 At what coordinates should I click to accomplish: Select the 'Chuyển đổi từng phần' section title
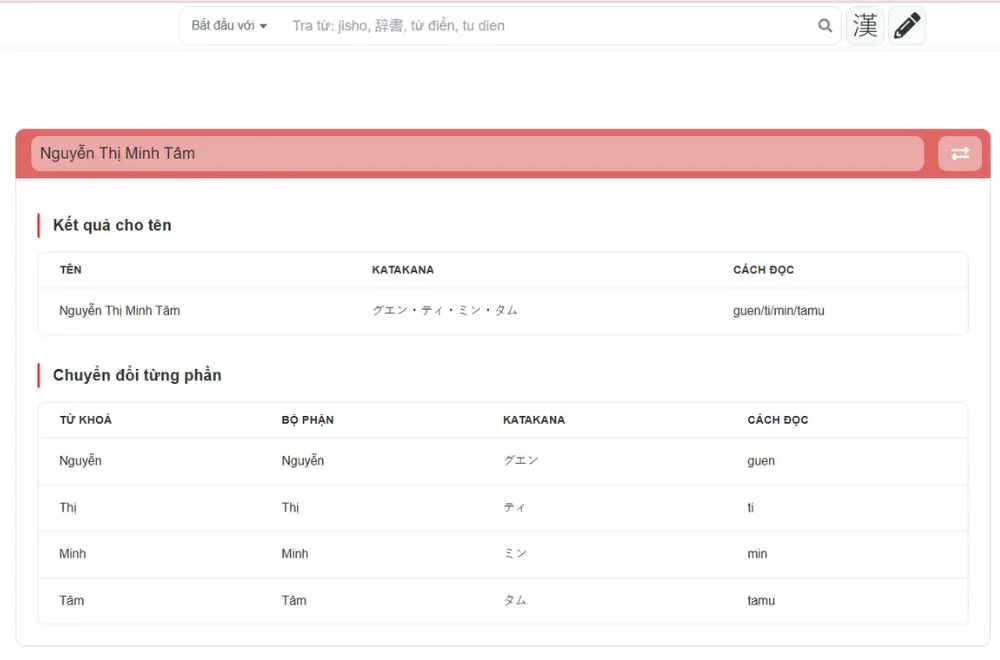[x=137, y=375]
